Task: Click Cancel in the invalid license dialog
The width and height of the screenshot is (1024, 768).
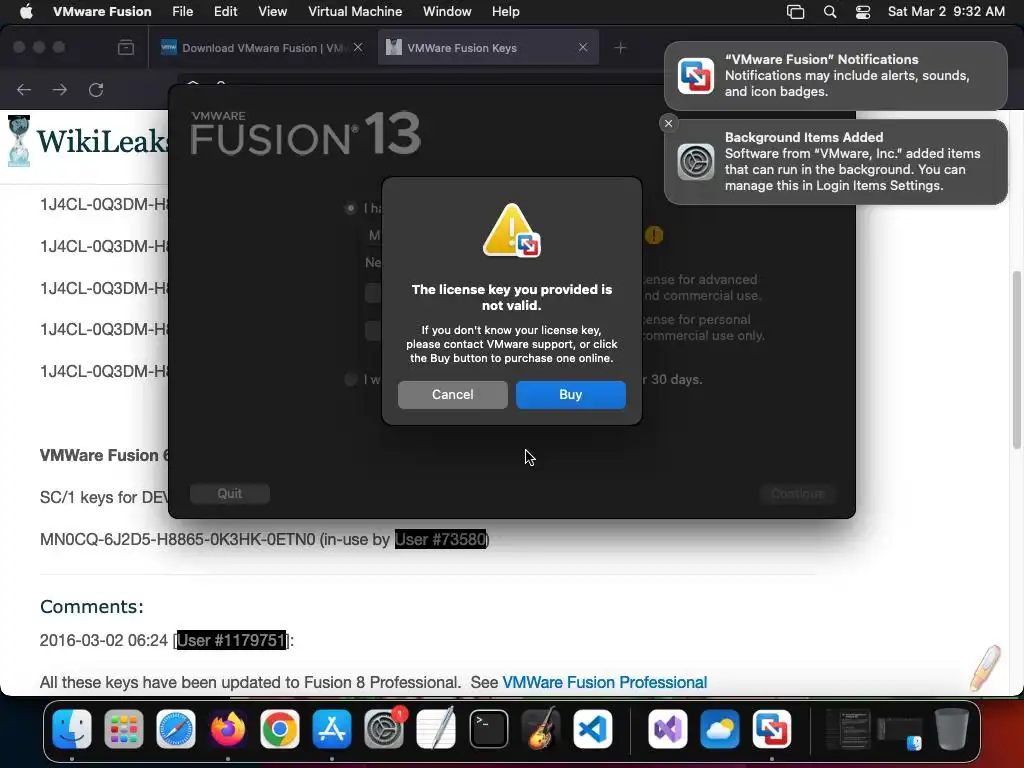Action: coord(453,394)
